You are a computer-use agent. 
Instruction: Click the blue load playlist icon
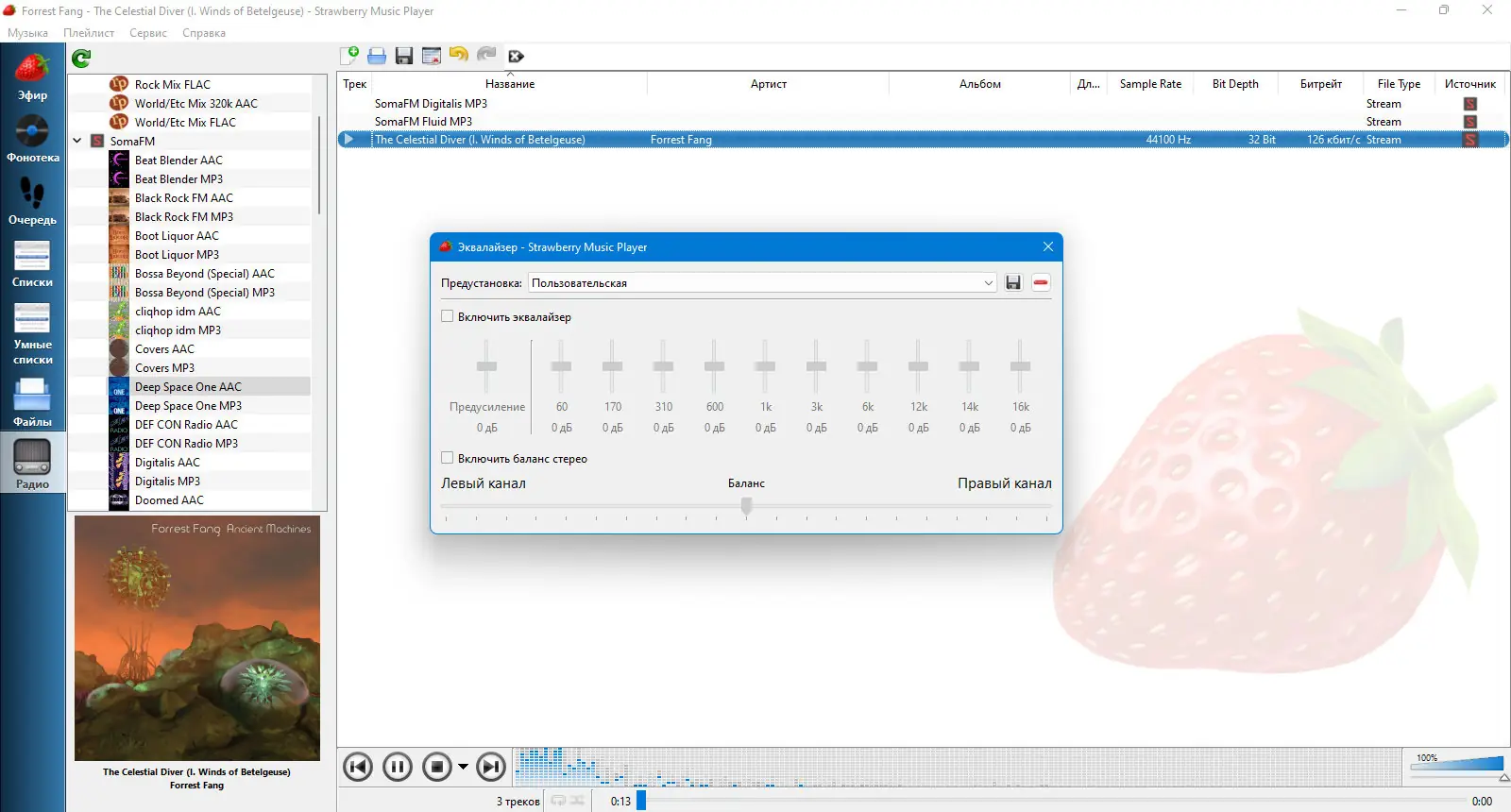pos(377,56)
